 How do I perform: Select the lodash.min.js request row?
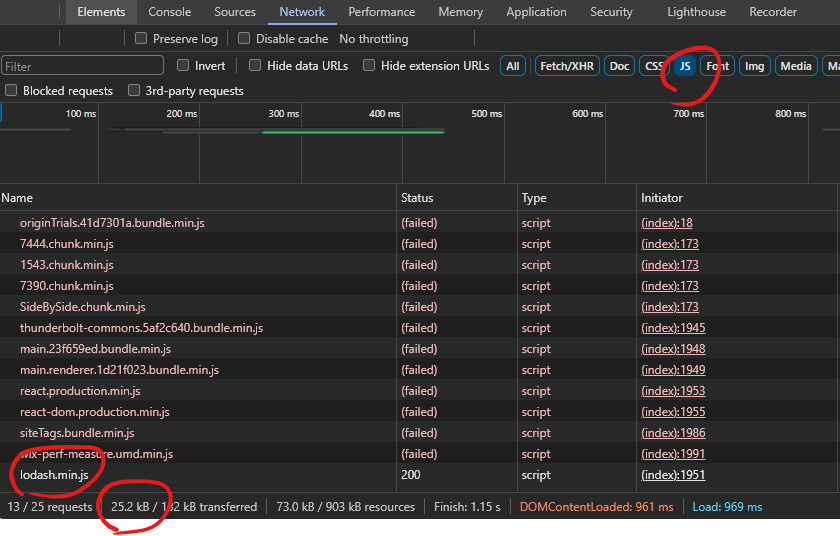pyautogui.click(x=418, y=474)
